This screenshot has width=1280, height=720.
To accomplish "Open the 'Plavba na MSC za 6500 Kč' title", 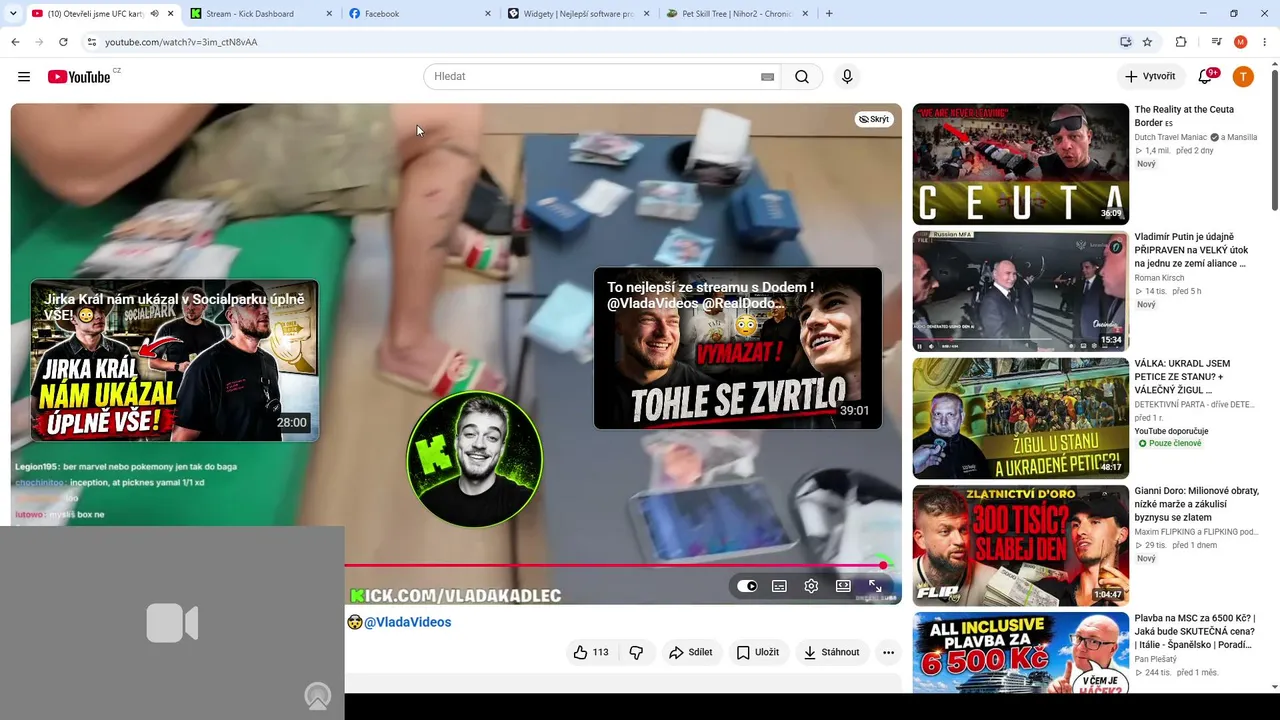I will pyautogui.click(x=1194, y=631).
